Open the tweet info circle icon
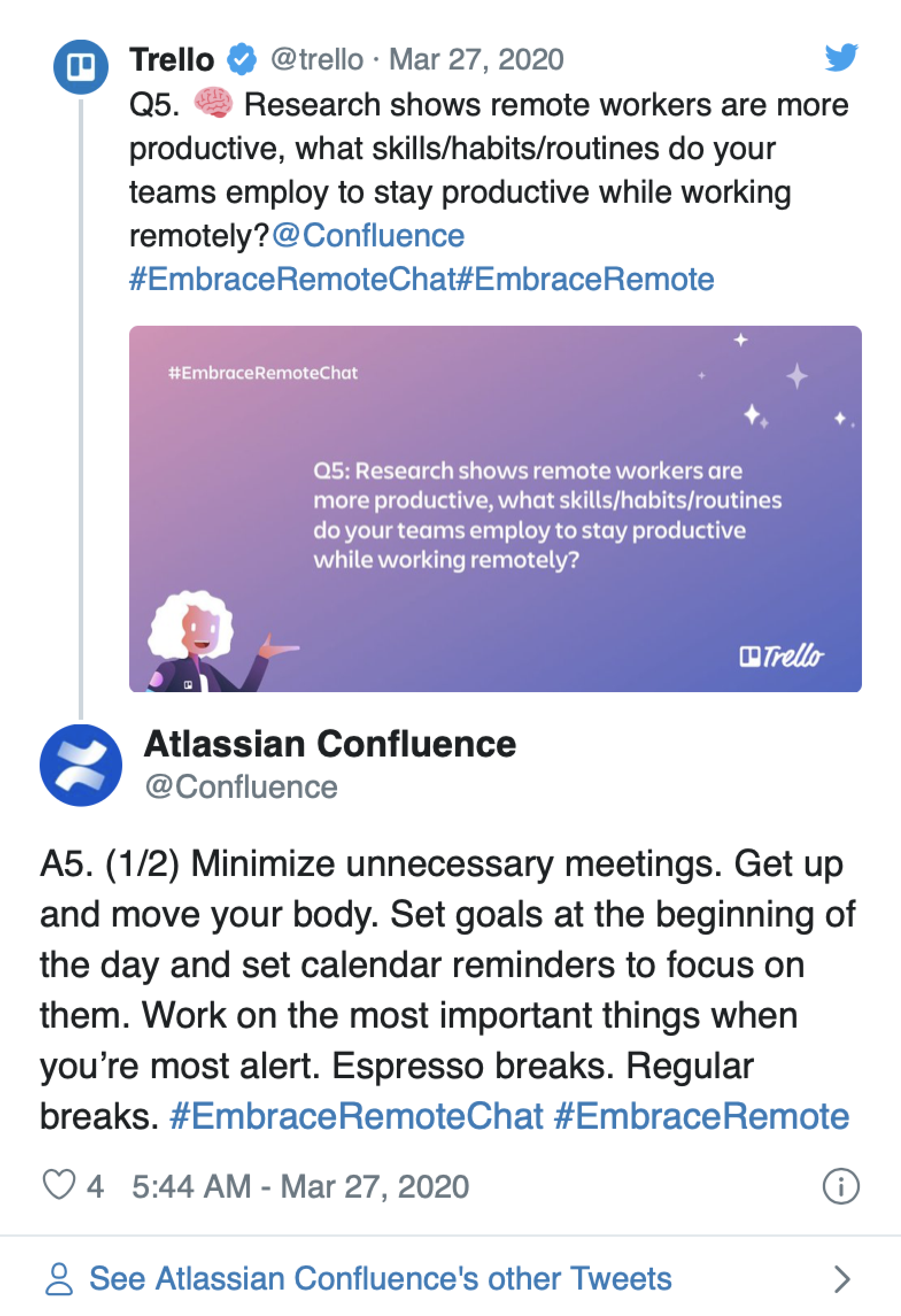Viewport: 901px width, 1316px height. click(841, 1186)
